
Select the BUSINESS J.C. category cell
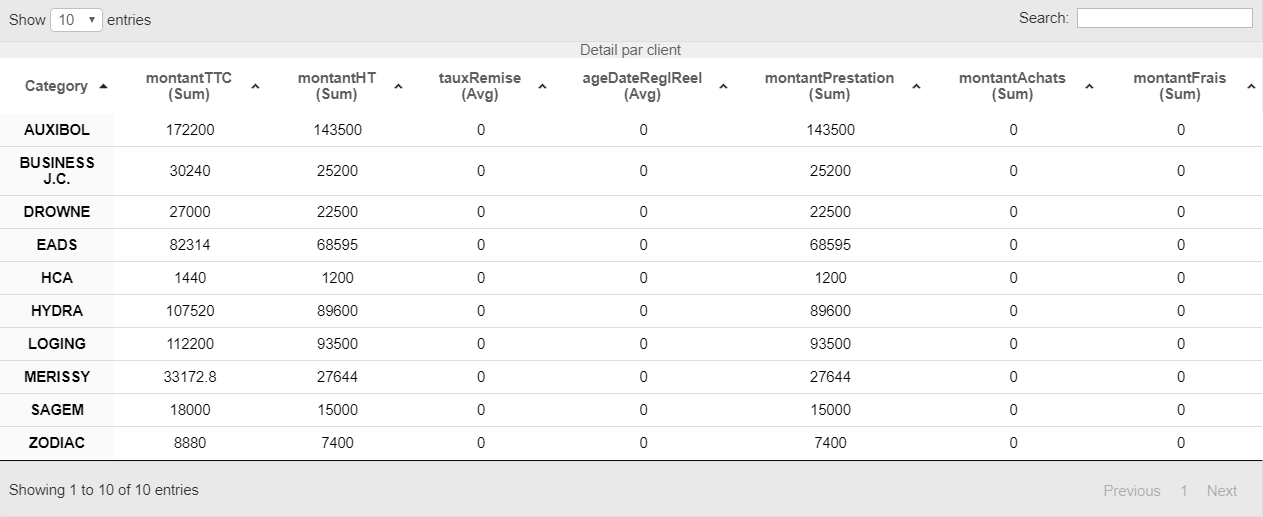coord(57,171)
